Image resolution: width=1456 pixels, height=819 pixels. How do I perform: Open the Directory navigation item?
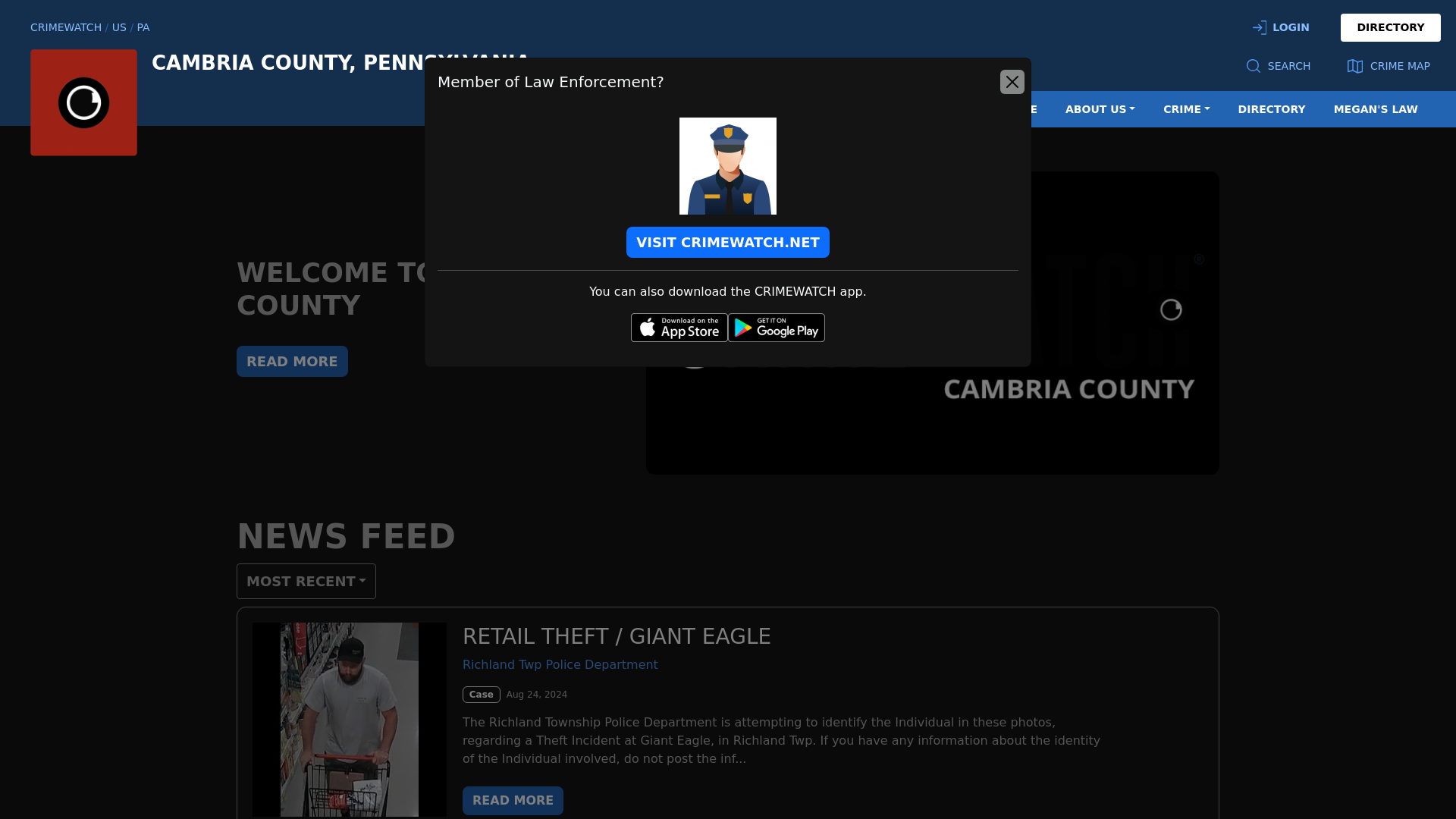pyautogui.click(x=1272, y=109)
